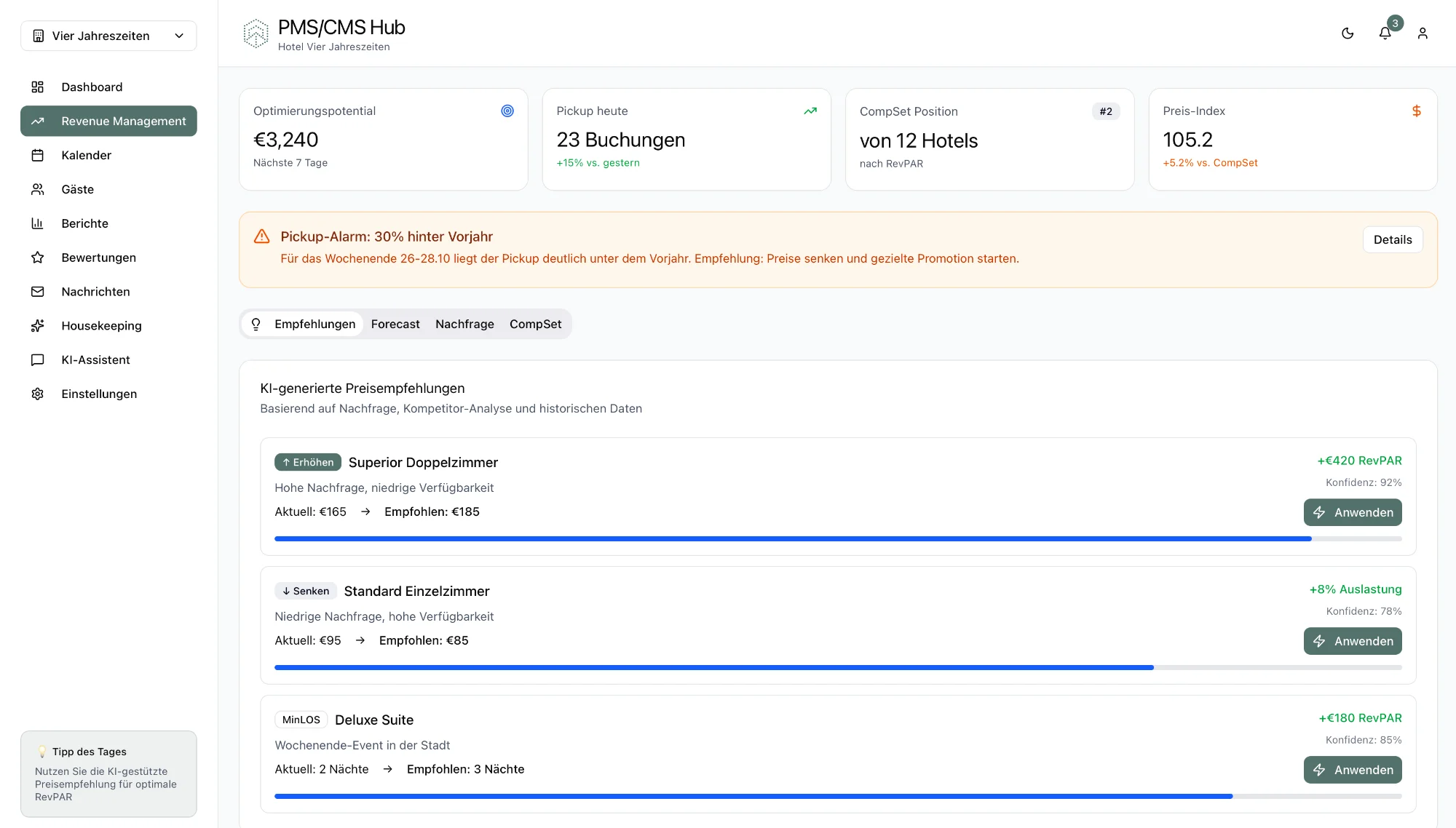Switch to the Forecast tab

395,325
